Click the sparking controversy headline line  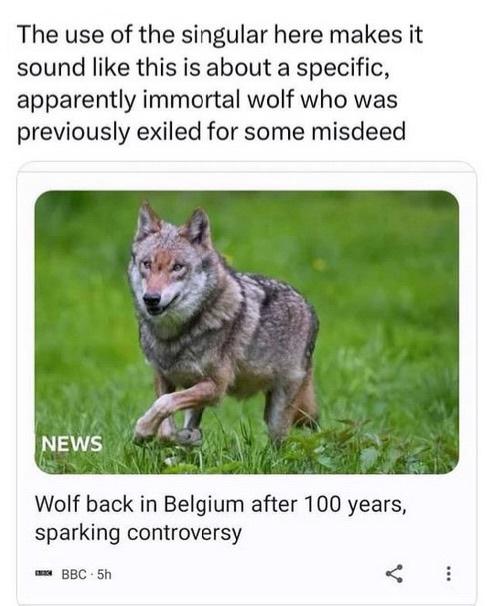(138, 533)
